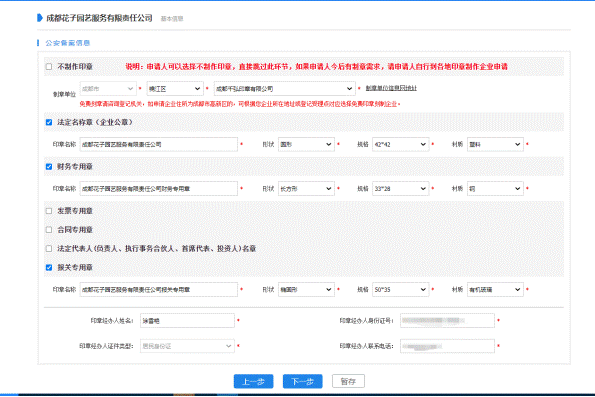Enable the 发票专用章 checkbox
This screenshot has width=595, height=397.
(49, 211)
